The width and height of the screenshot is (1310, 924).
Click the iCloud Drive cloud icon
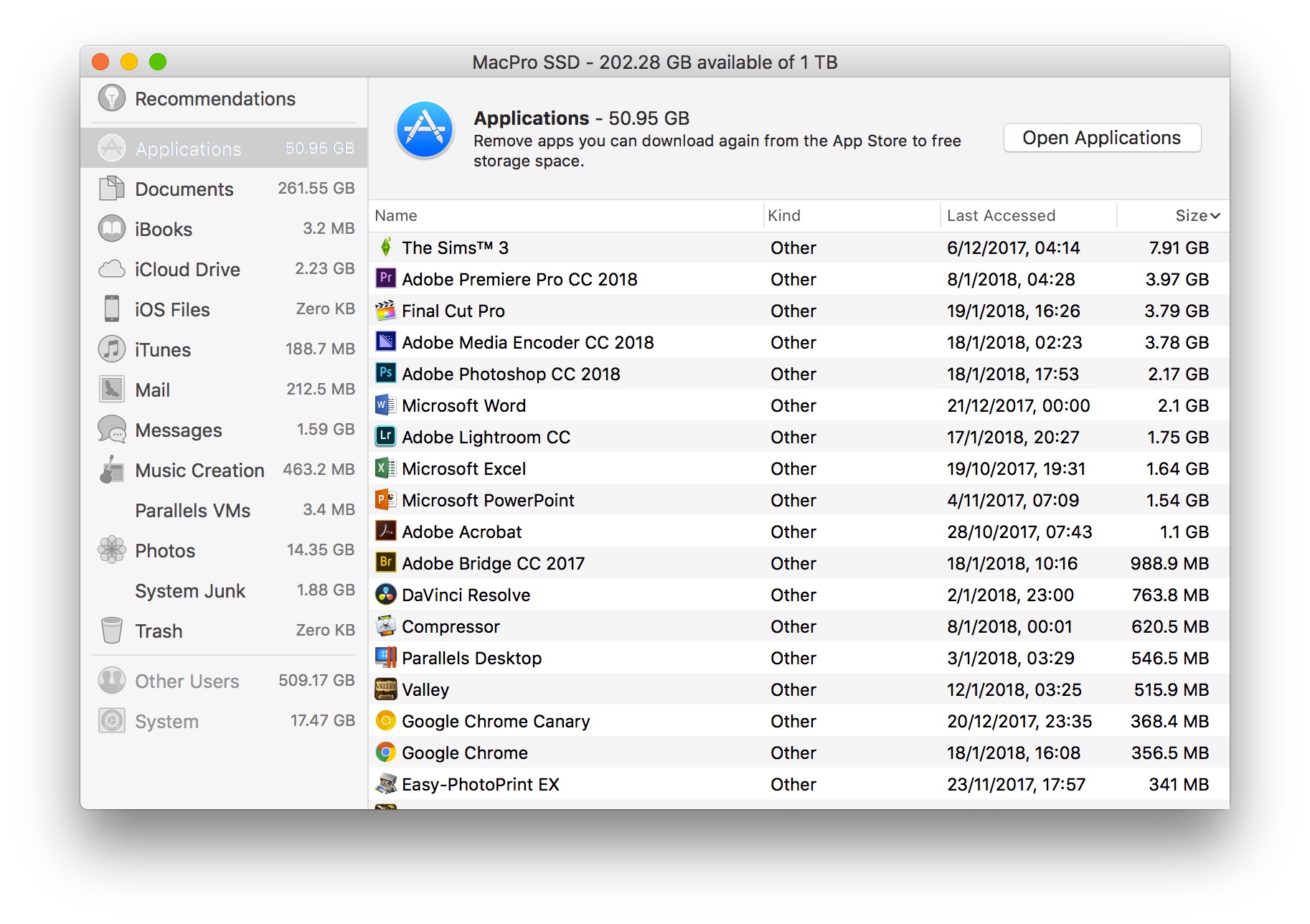(x=112, y=269)
